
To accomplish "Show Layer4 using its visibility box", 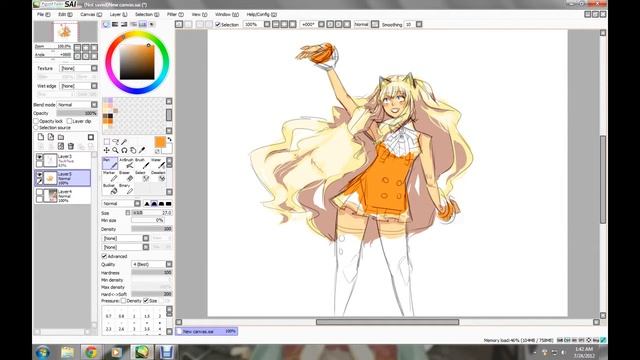I will click(40, 192).
